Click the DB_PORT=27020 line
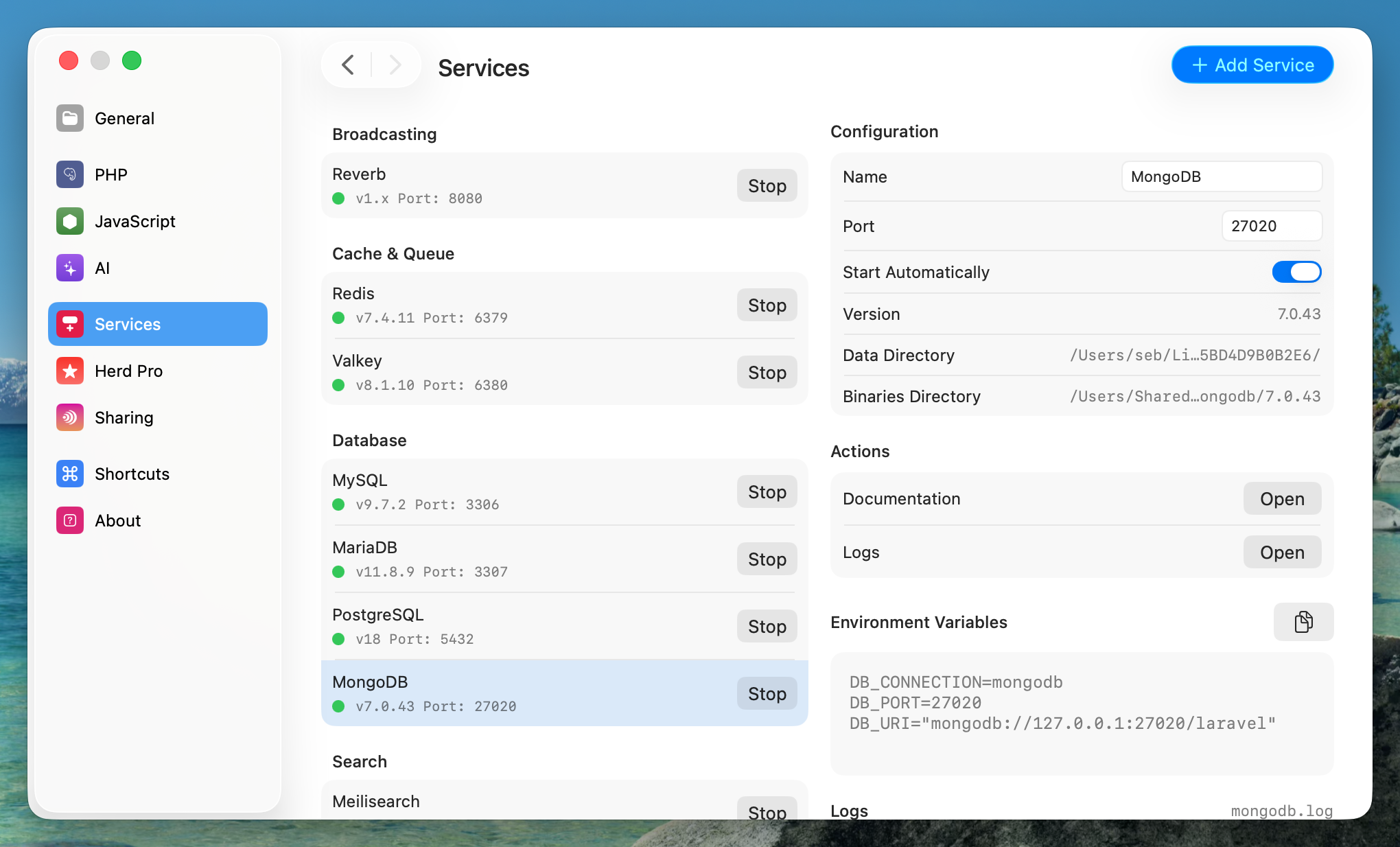 pos(915,702)
